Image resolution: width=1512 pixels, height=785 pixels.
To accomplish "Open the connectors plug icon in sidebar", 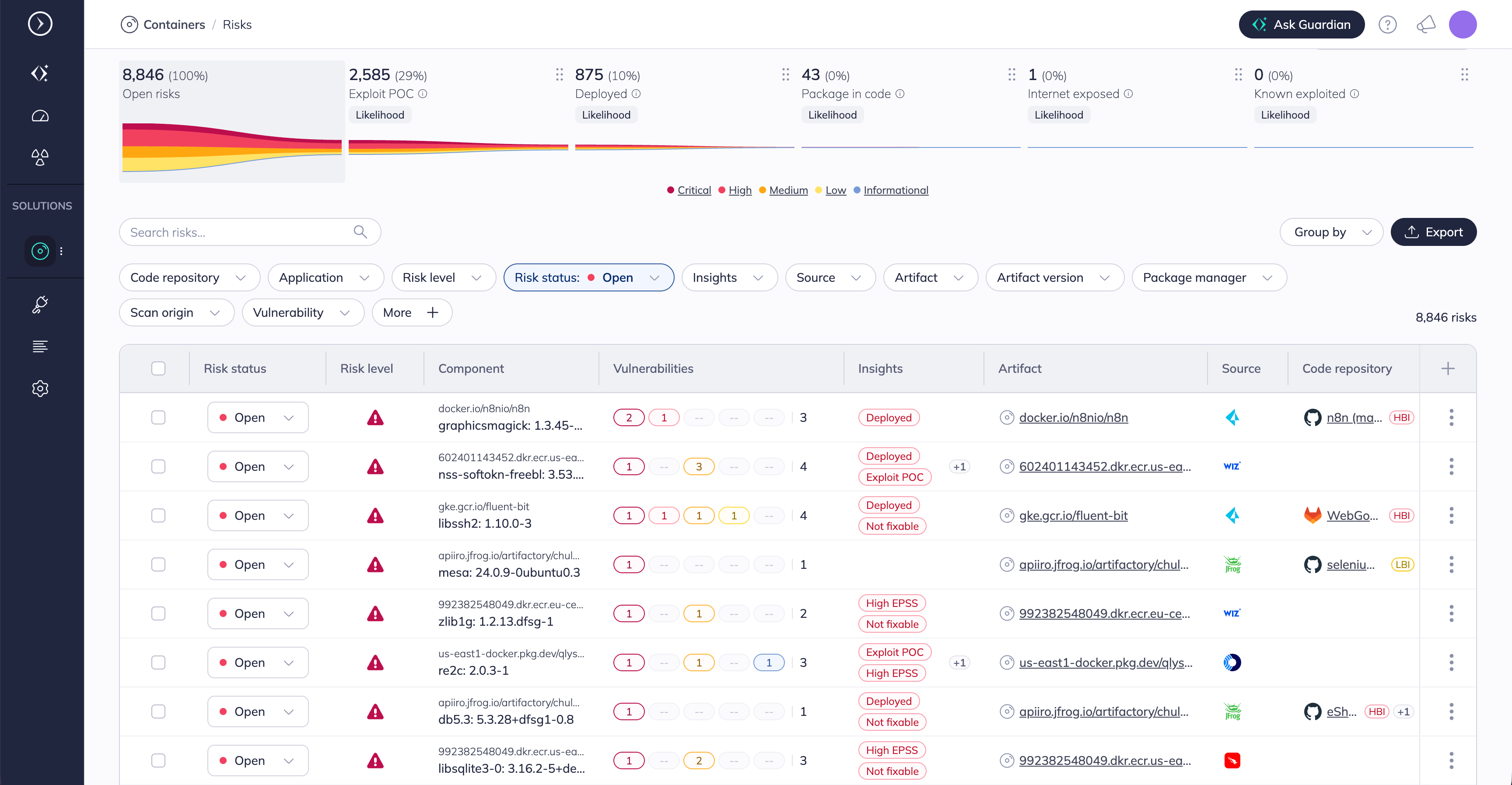I will tap(40, 304).
